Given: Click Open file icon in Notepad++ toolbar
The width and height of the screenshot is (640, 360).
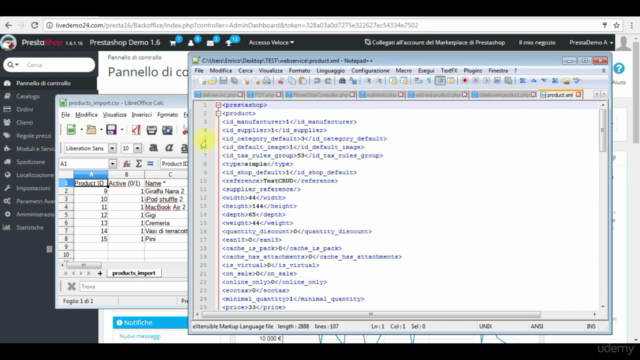Looking at the screenshot, I should pos(212,81).
